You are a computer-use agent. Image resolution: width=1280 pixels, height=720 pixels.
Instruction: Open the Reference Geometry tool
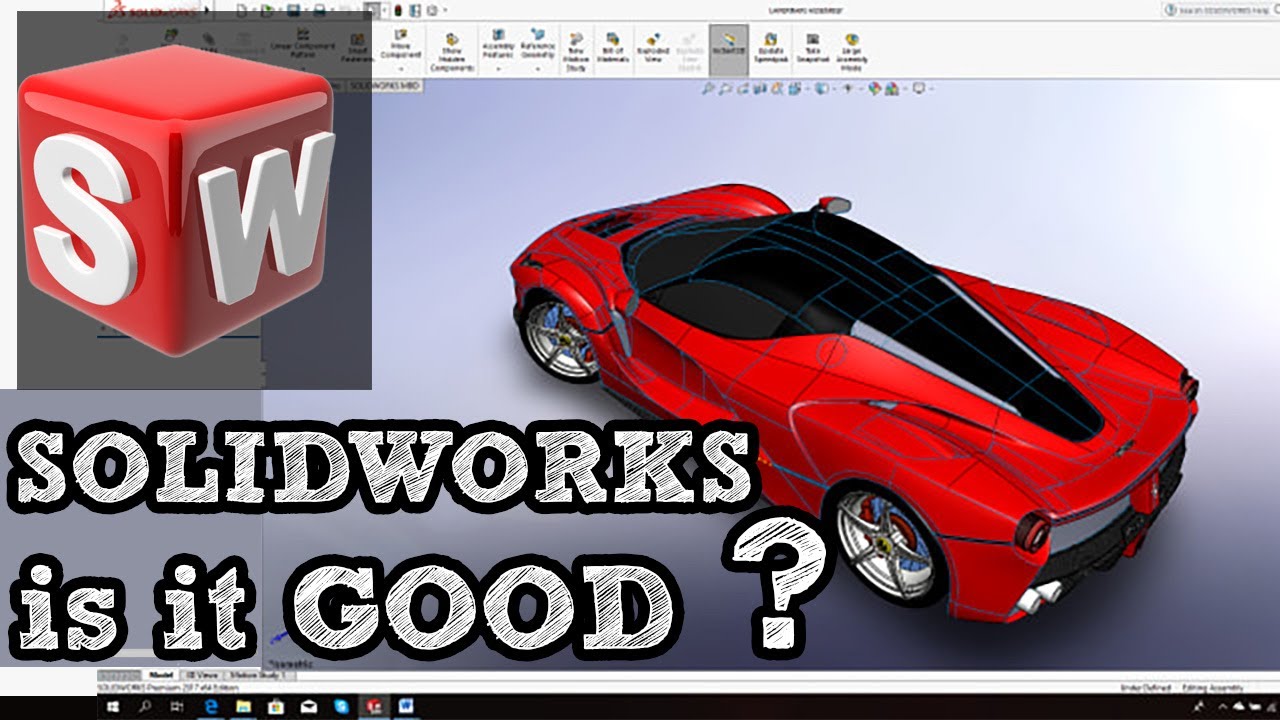tap(537, 46)
